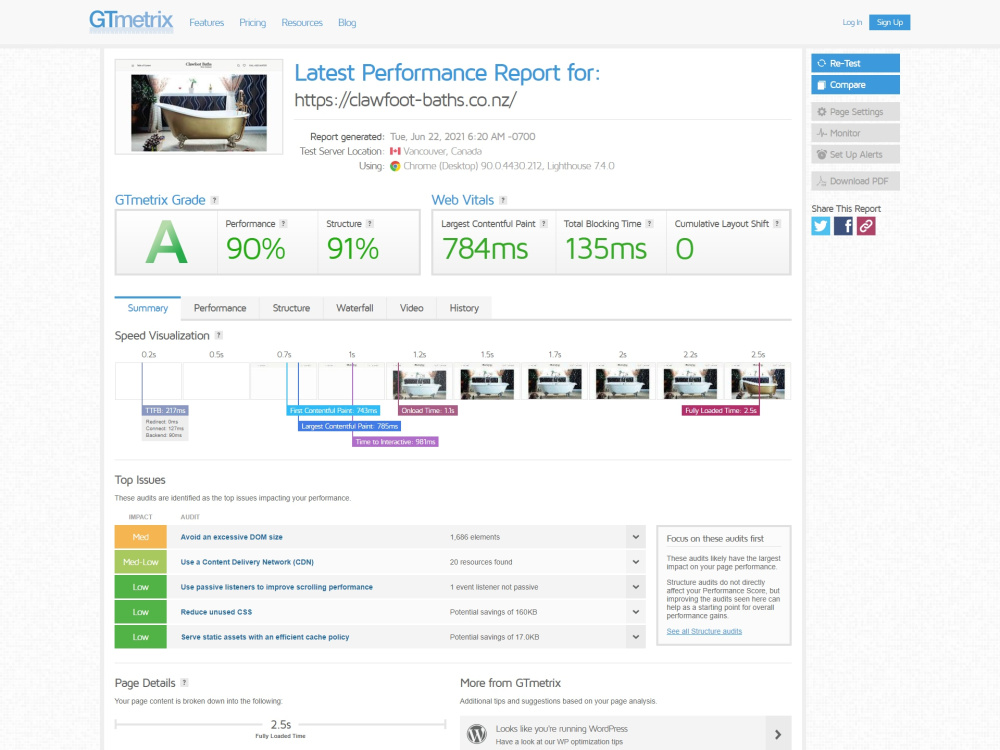This screenshot has height=750, width=1000.
Task: Click Download PDF button
Action: (x=855, y=181)
